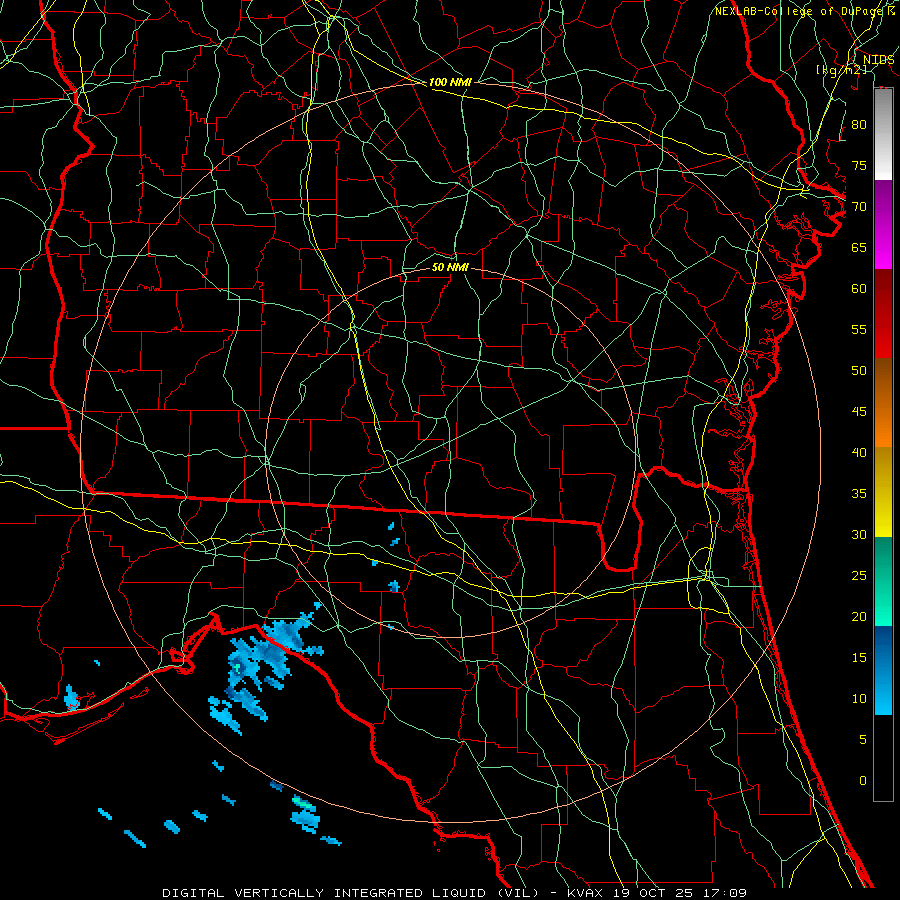Click the 55 value on the color scale

click(859, 329)
